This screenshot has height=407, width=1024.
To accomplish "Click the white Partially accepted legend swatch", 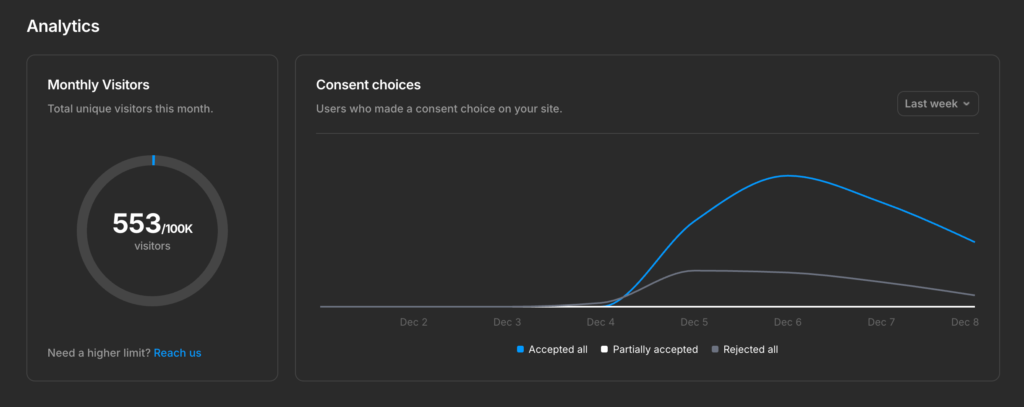I will pyautogui.click(x=604, y=350).
